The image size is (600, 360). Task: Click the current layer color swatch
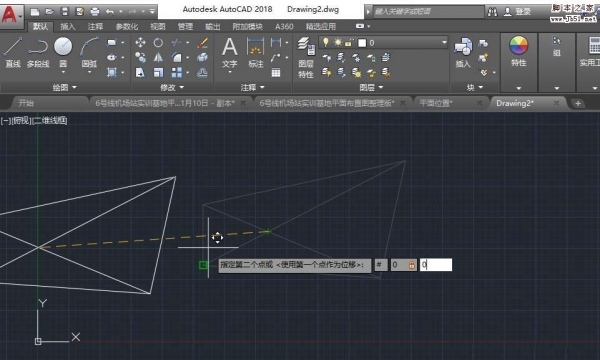362,43
